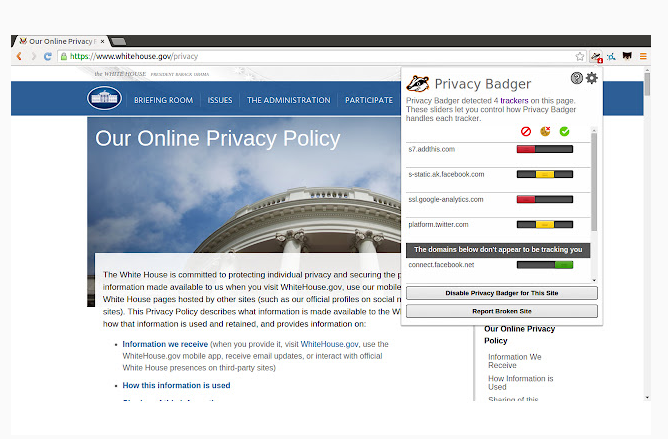Click connect.facebook.net domain text
The width and height of the screenshot is (668, 439).
coord(441,265)
